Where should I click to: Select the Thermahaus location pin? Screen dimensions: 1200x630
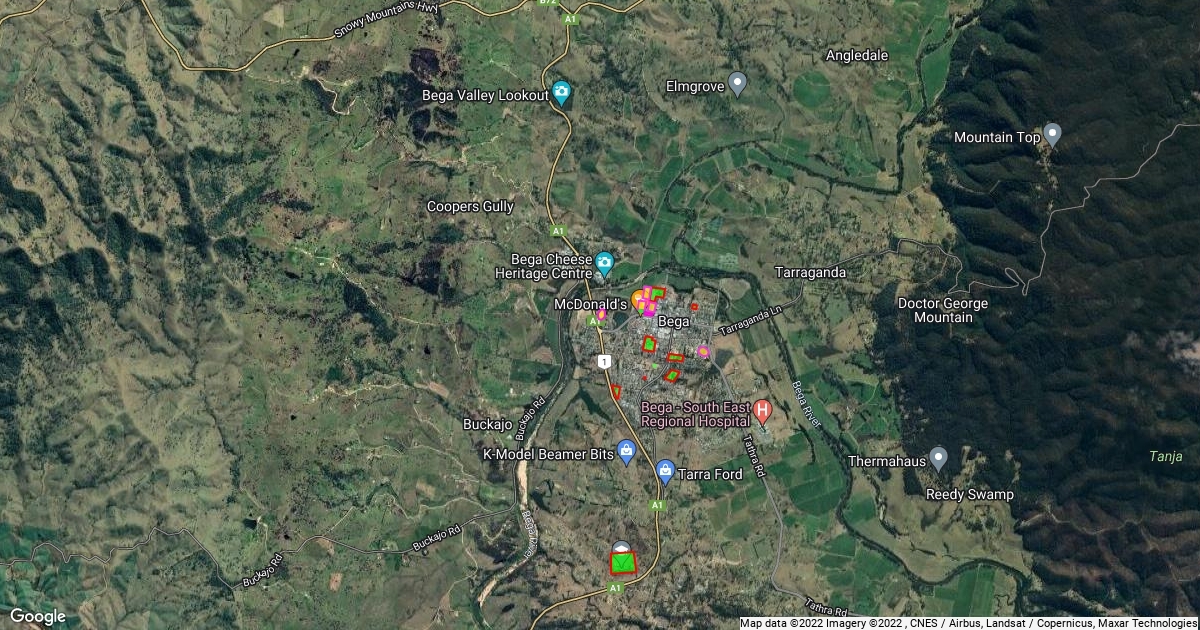(938, 460)
